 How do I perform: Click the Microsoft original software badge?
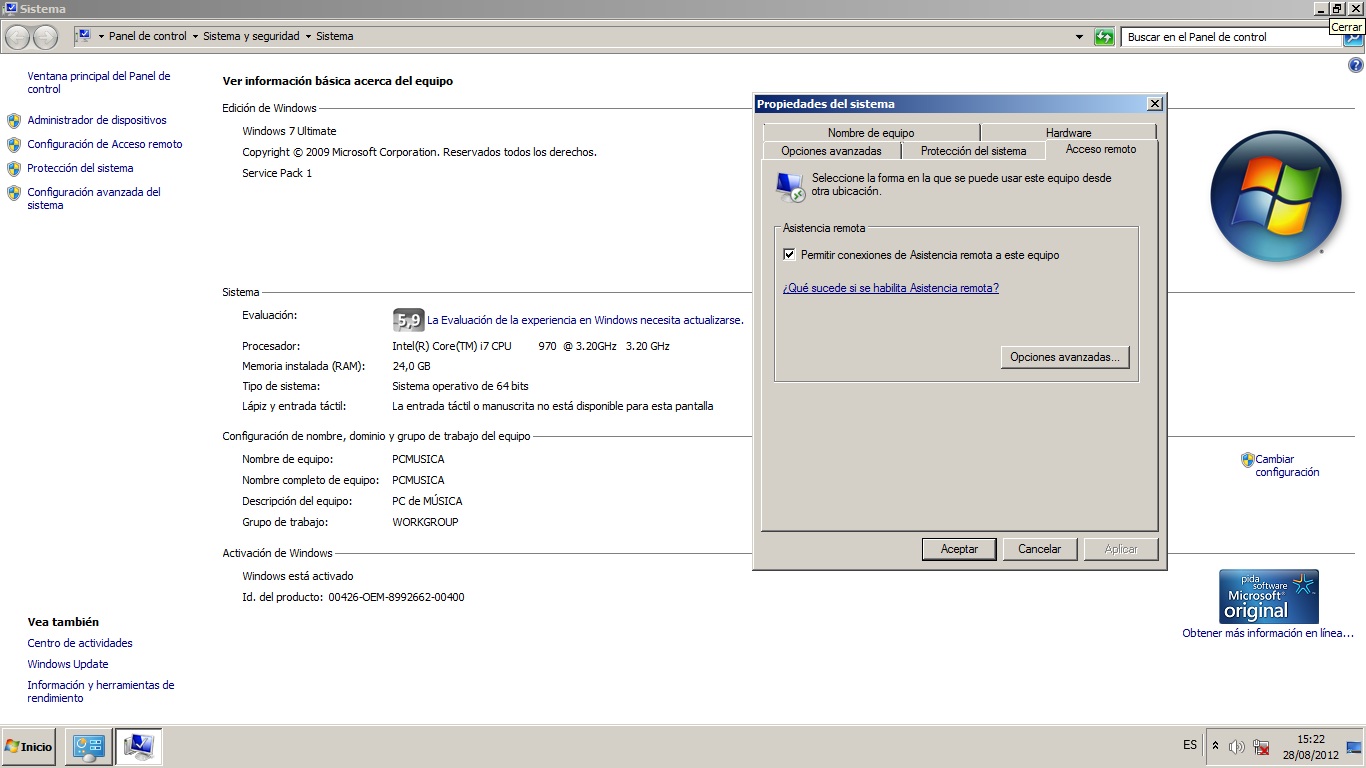tap(1269, 597)
